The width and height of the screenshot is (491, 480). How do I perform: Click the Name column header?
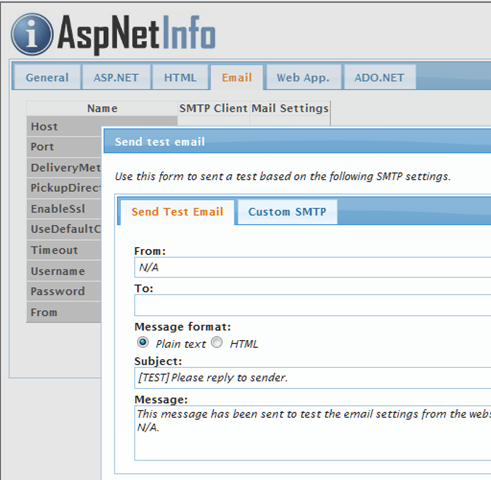pos(102,108)
